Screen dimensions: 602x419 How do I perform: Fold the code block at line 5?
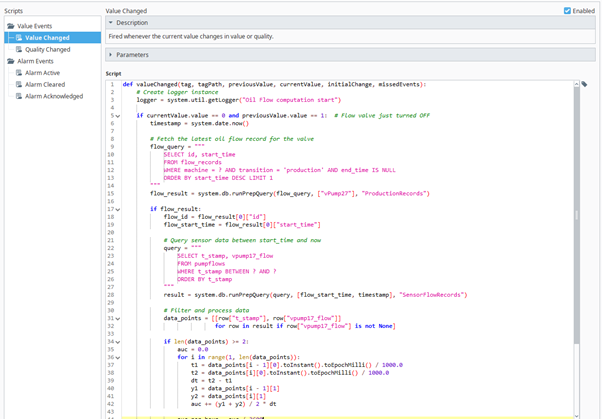(x=118, y=116)
